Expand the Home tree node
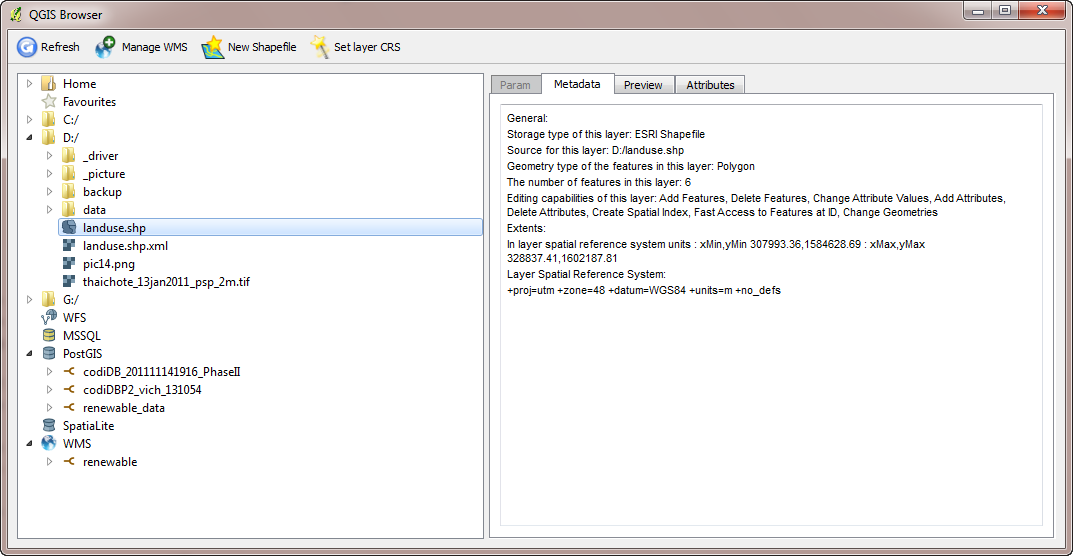This screenshot has height=556, width=1073. click(29, 84)
